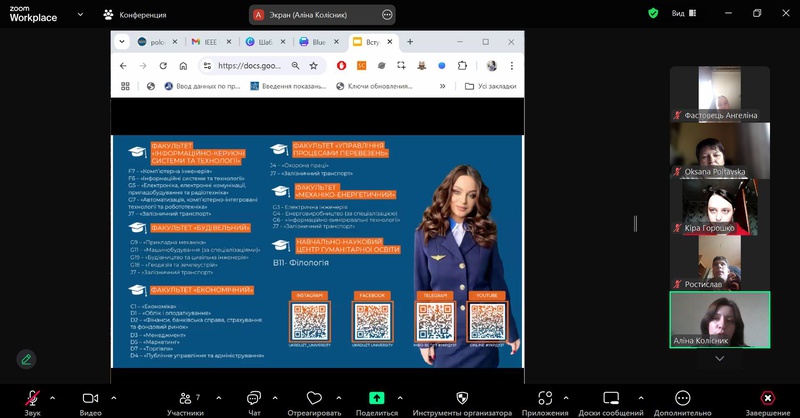Click the browser forward arrow
The image size is (800, 418).
(x=143, y=66)
